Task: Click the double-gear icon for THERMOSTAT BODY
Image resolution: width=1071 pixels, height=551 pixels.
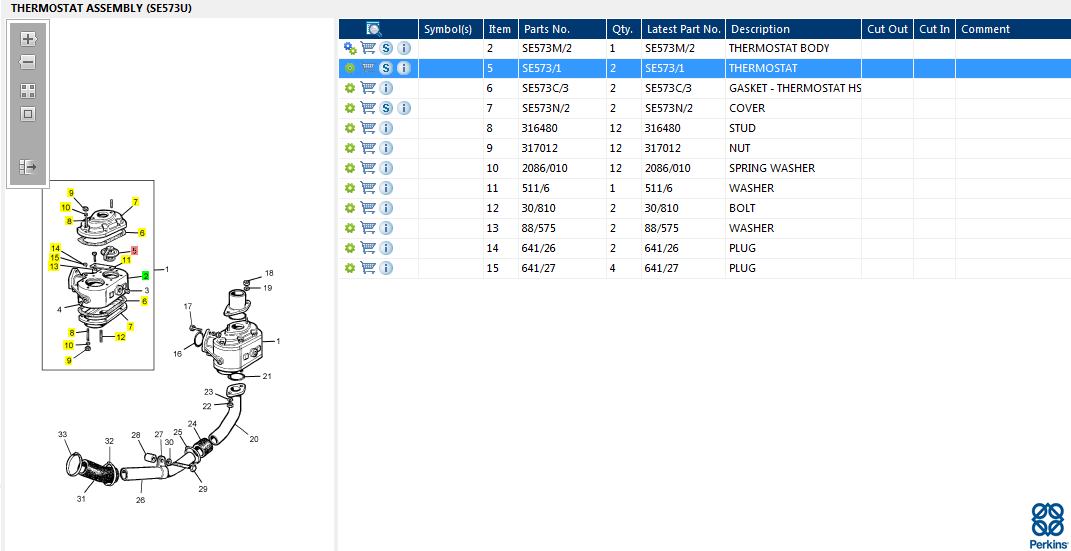Action: (350, 48)
